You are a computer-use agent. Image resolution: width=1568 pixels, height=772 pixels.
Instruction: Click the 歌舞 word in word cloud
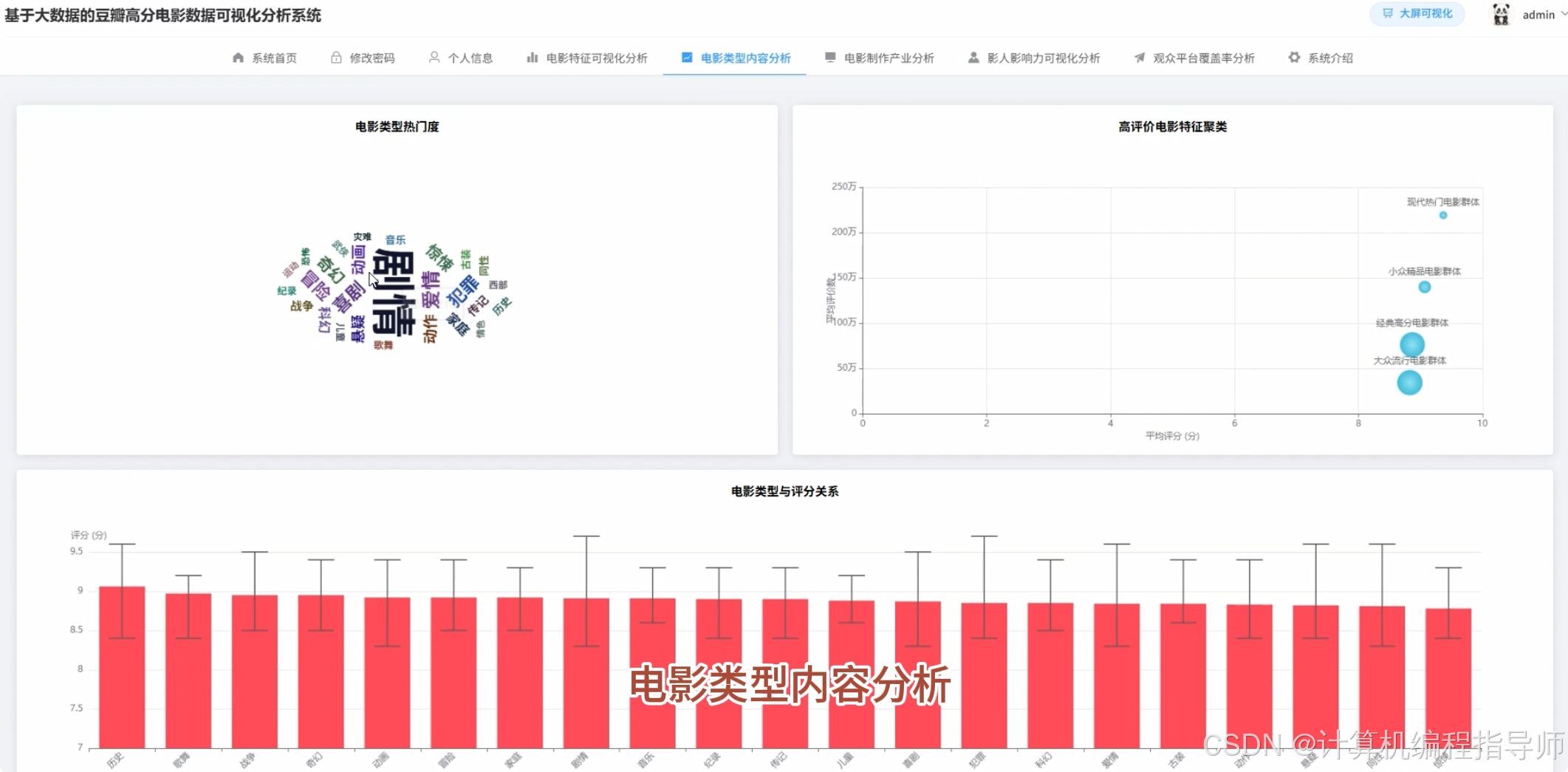[x=383, y=345]
